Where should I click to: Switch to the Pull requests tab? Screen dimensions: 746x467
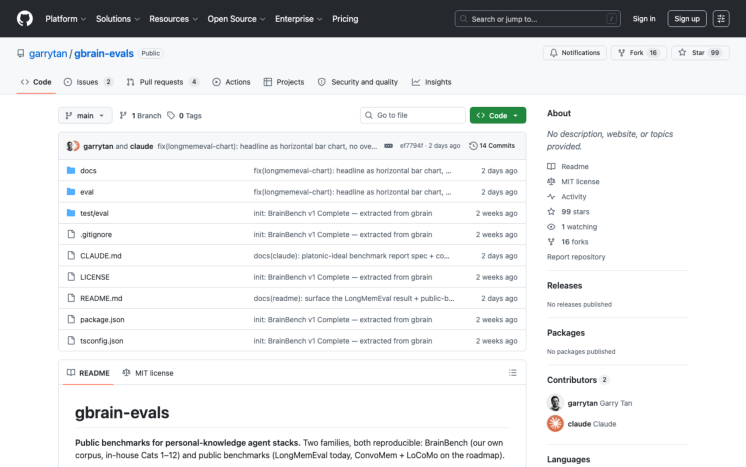163,82
